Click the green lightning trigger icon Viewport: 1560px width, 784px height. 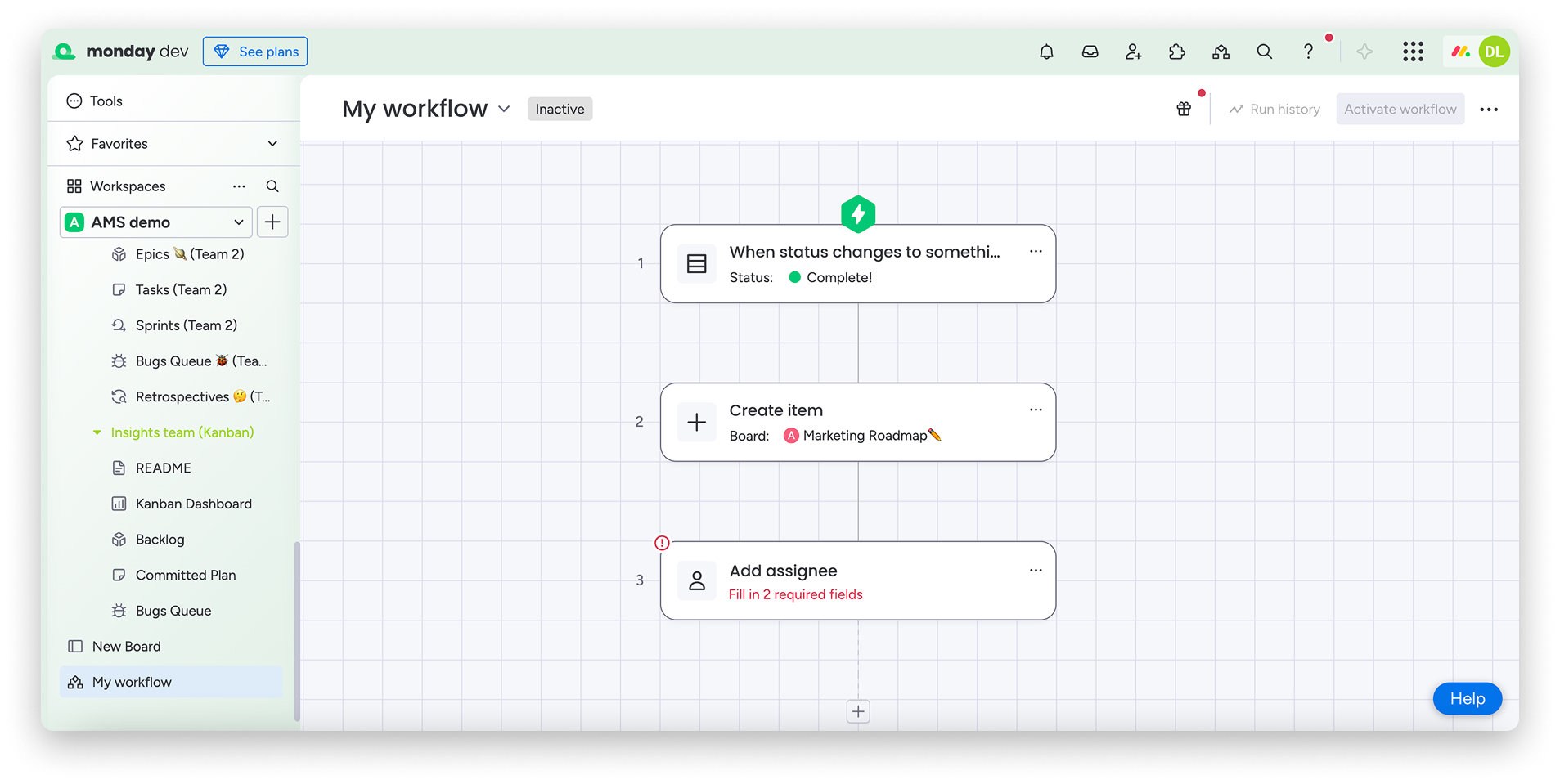(x=858, y=214)
